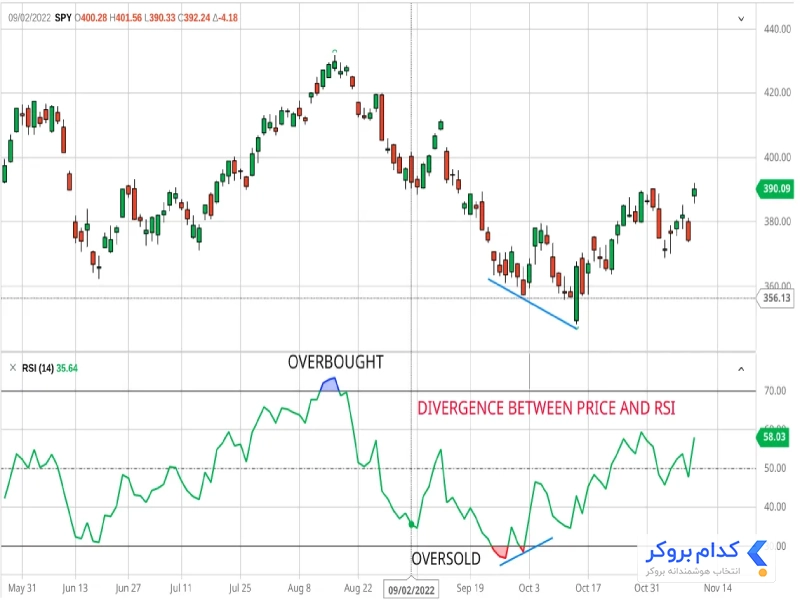Close the RSI (14) indicator
This screenshot has height=600, width=800.
[13, 368]
